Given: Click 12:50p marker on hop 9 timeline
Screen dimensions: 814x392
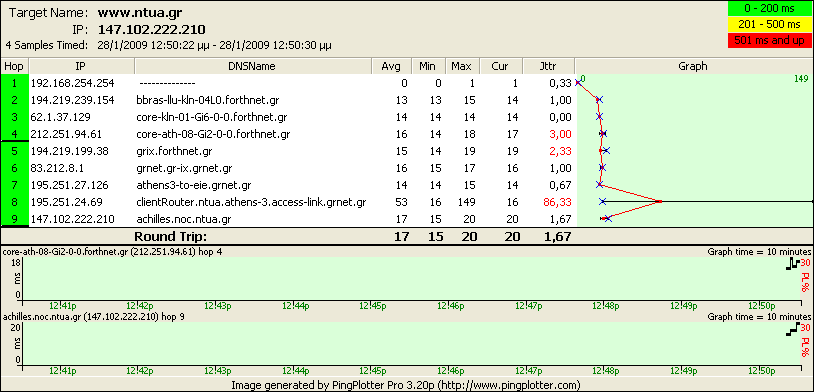Looking at the screenshot, I should [x=762, y=371].
